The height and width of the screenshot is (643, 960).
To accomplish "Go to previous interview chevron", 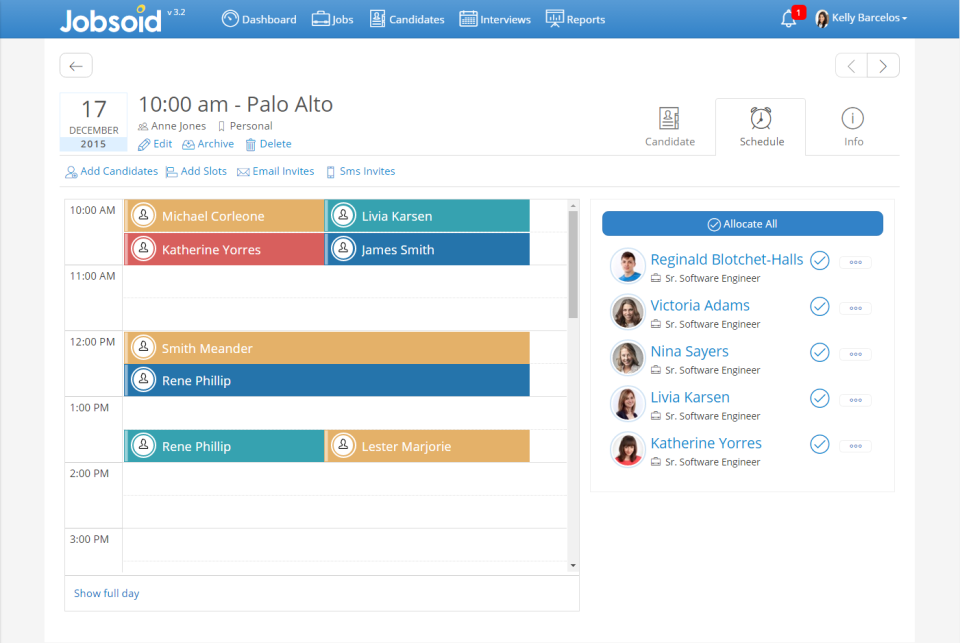I will pyautogui.click(x=851, y=66).
